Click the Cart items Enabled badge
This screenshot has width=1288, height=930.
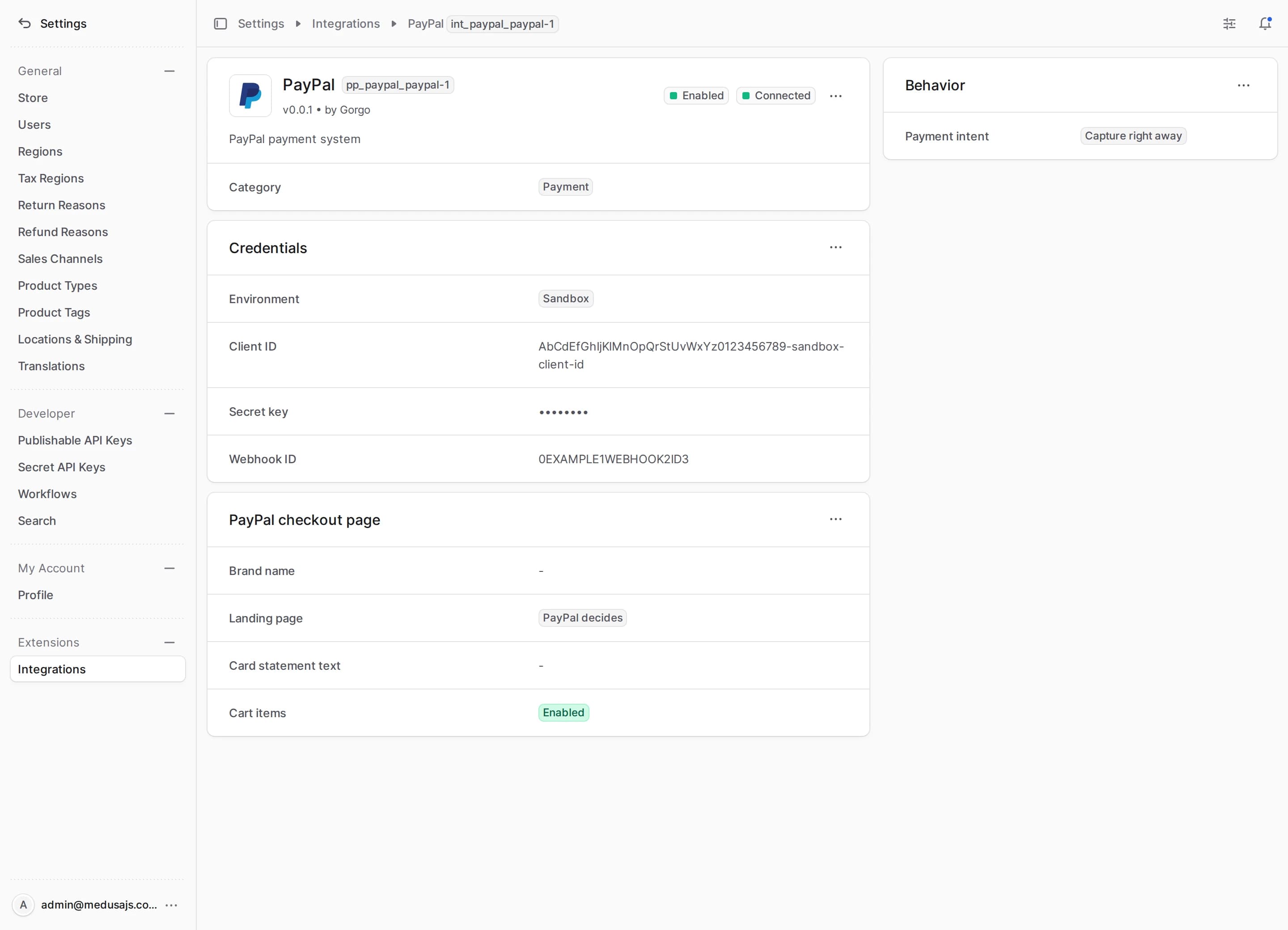(563, 713)
